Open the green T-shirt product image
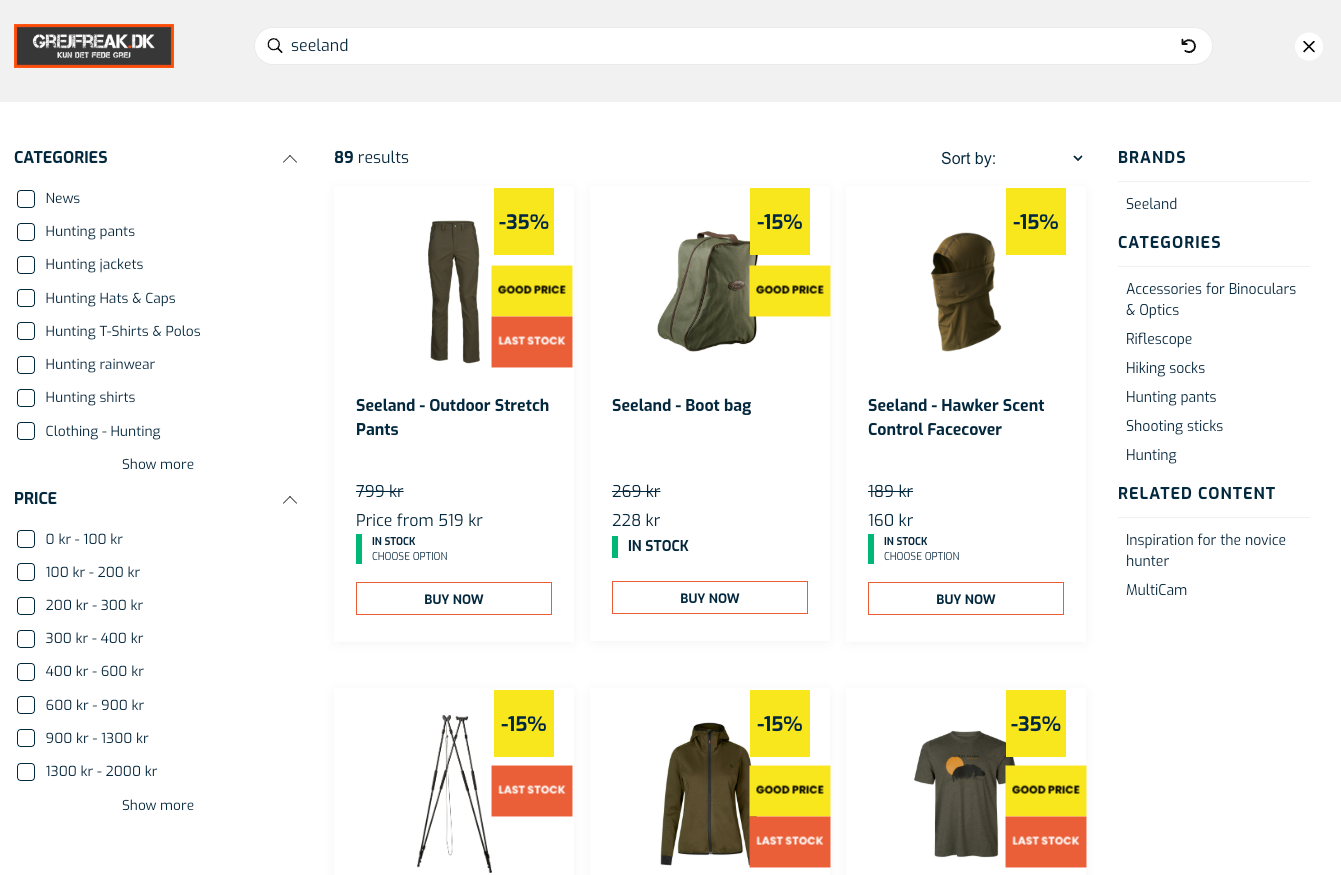 pyautogui.click(x=964, y=794)
